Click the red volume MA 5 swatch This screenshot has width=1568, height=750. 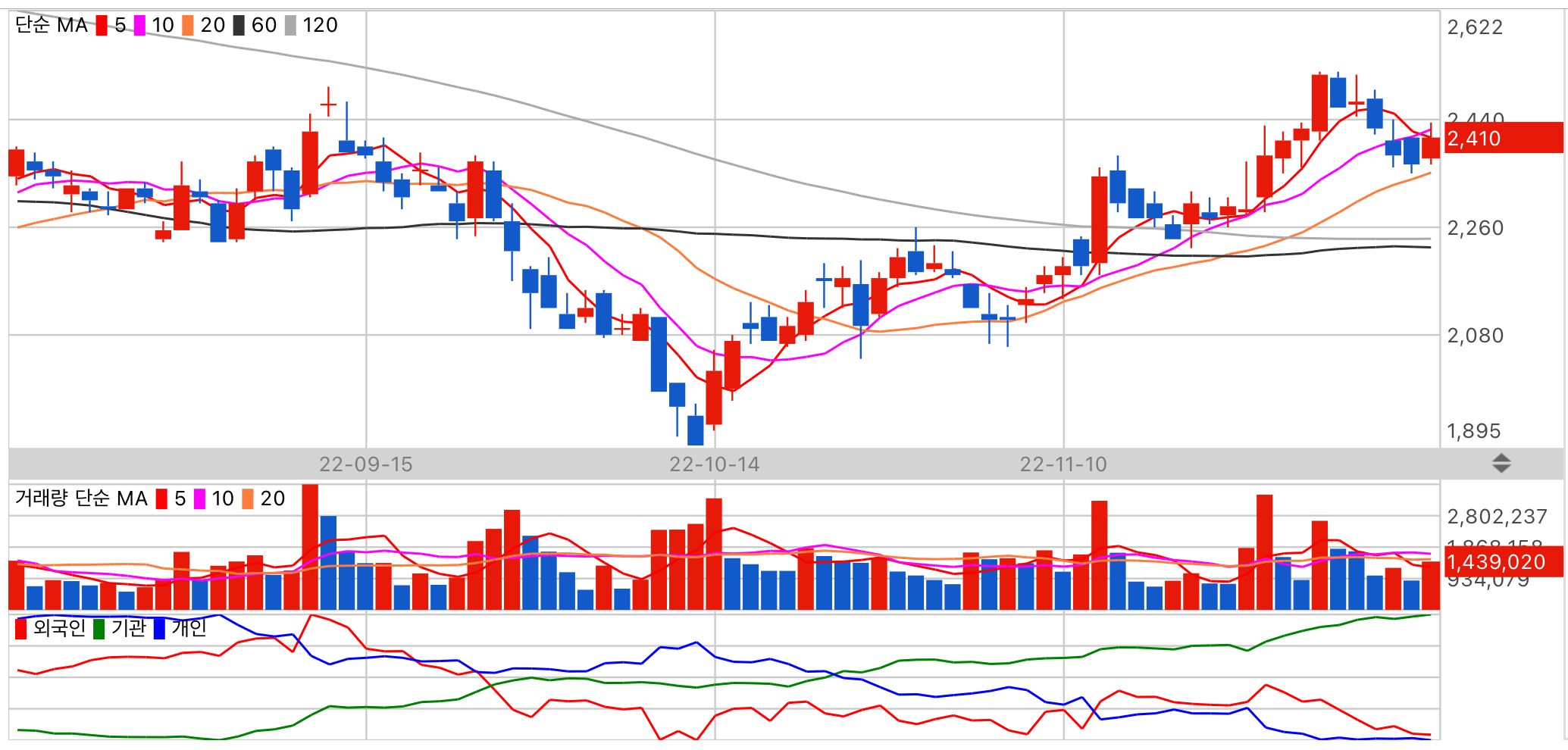(161, 499)
